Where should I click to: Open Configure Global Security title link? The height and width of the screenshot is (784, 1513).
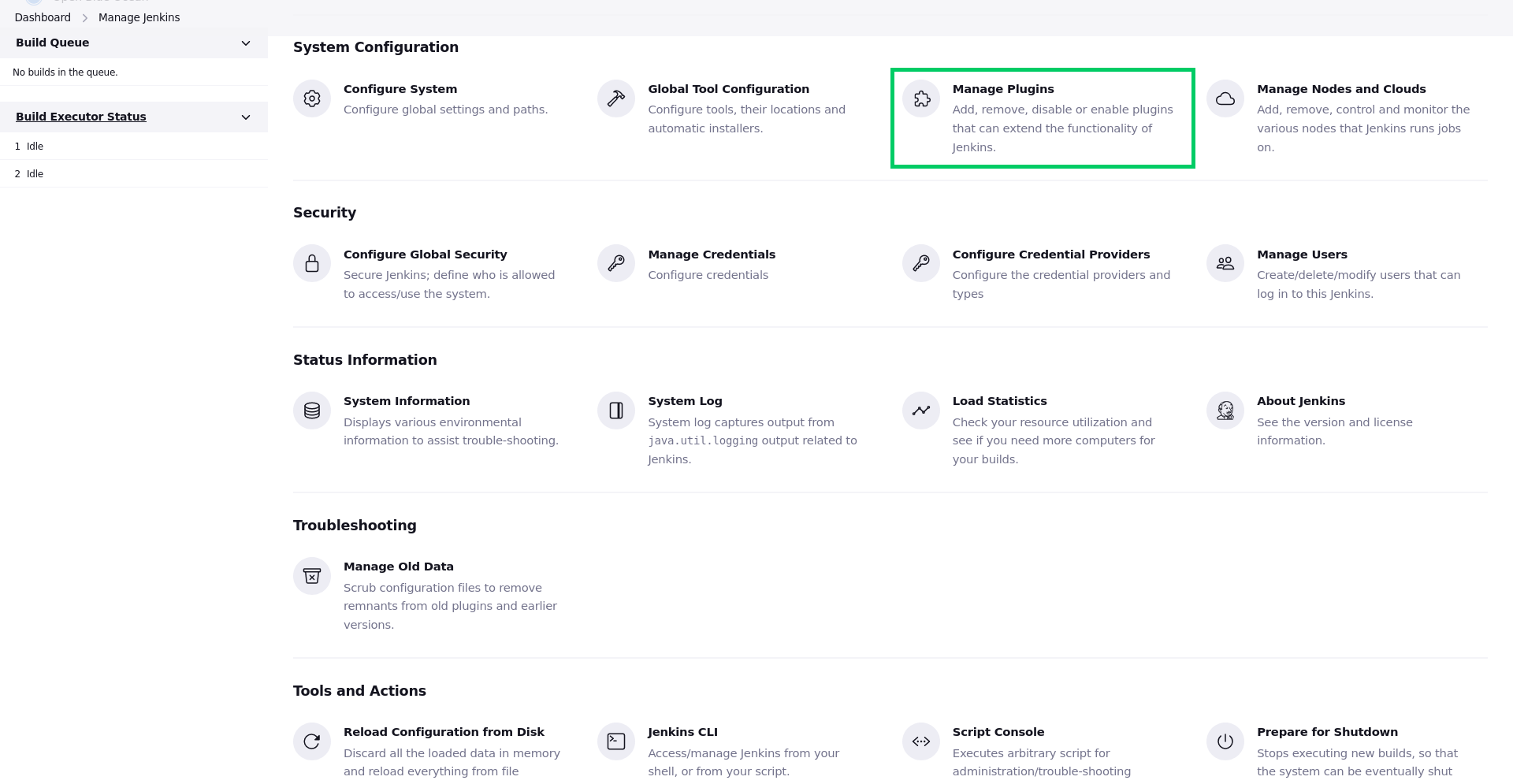[x=425, y=255]
